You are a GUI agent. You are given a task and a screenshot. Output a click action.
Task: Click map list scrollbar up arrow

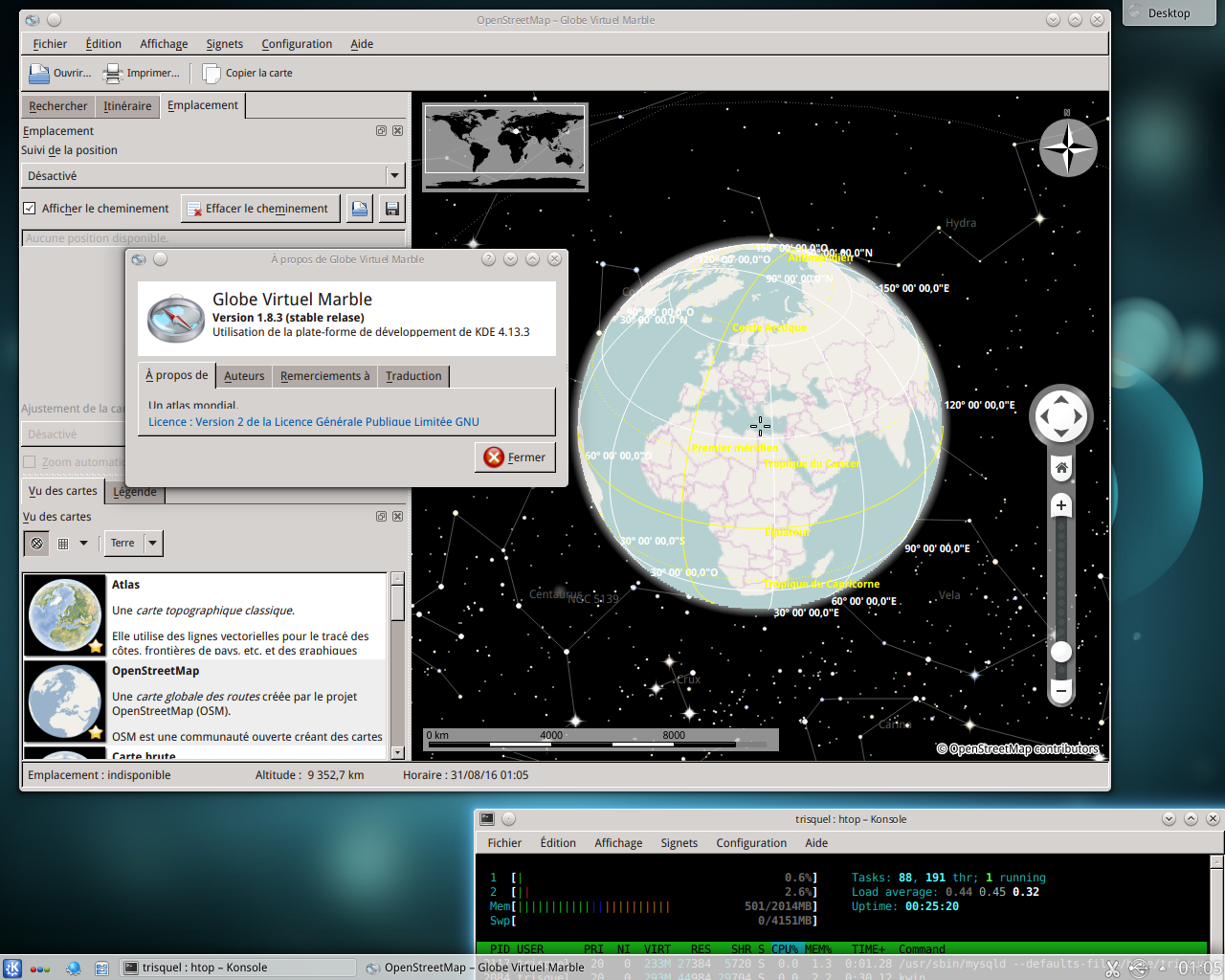tap(398, 579)
